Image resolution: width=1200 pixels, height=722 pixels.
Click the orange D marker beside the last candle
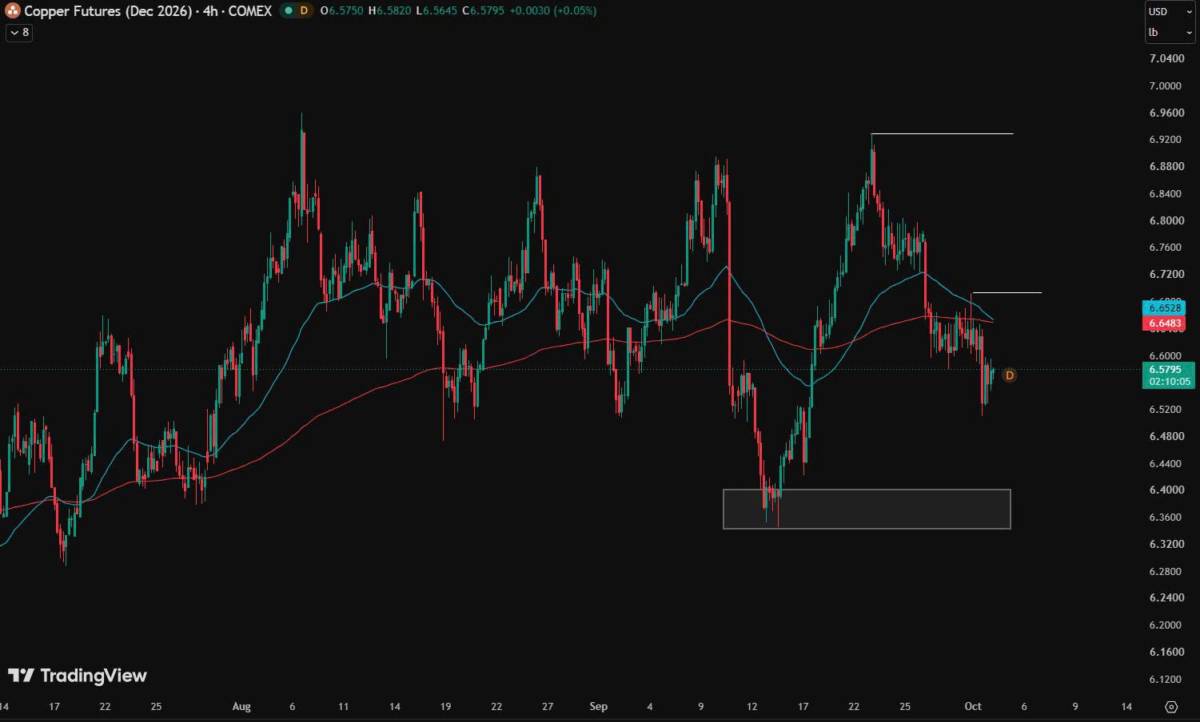pos(1009,375)
